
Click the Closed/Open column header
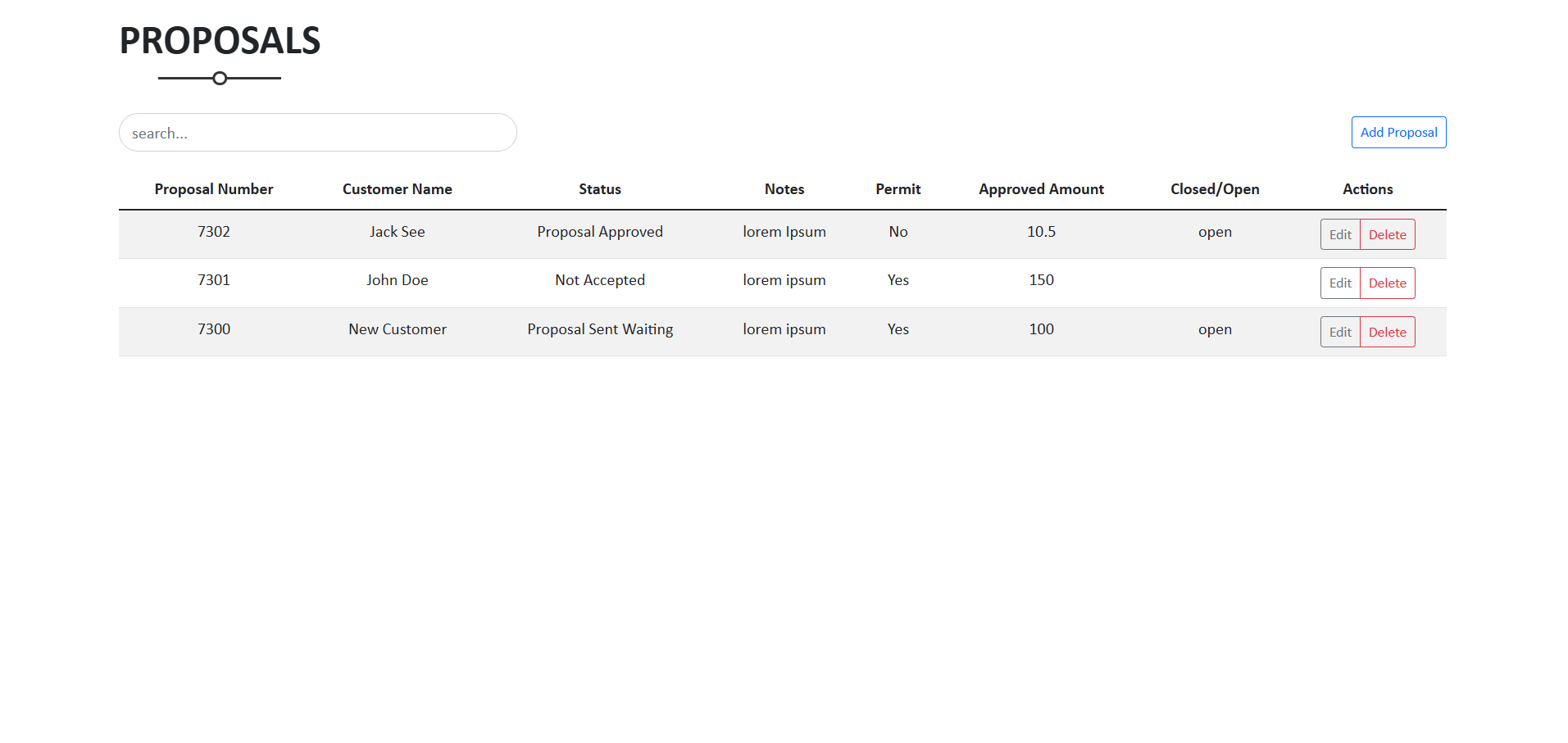1215,189
